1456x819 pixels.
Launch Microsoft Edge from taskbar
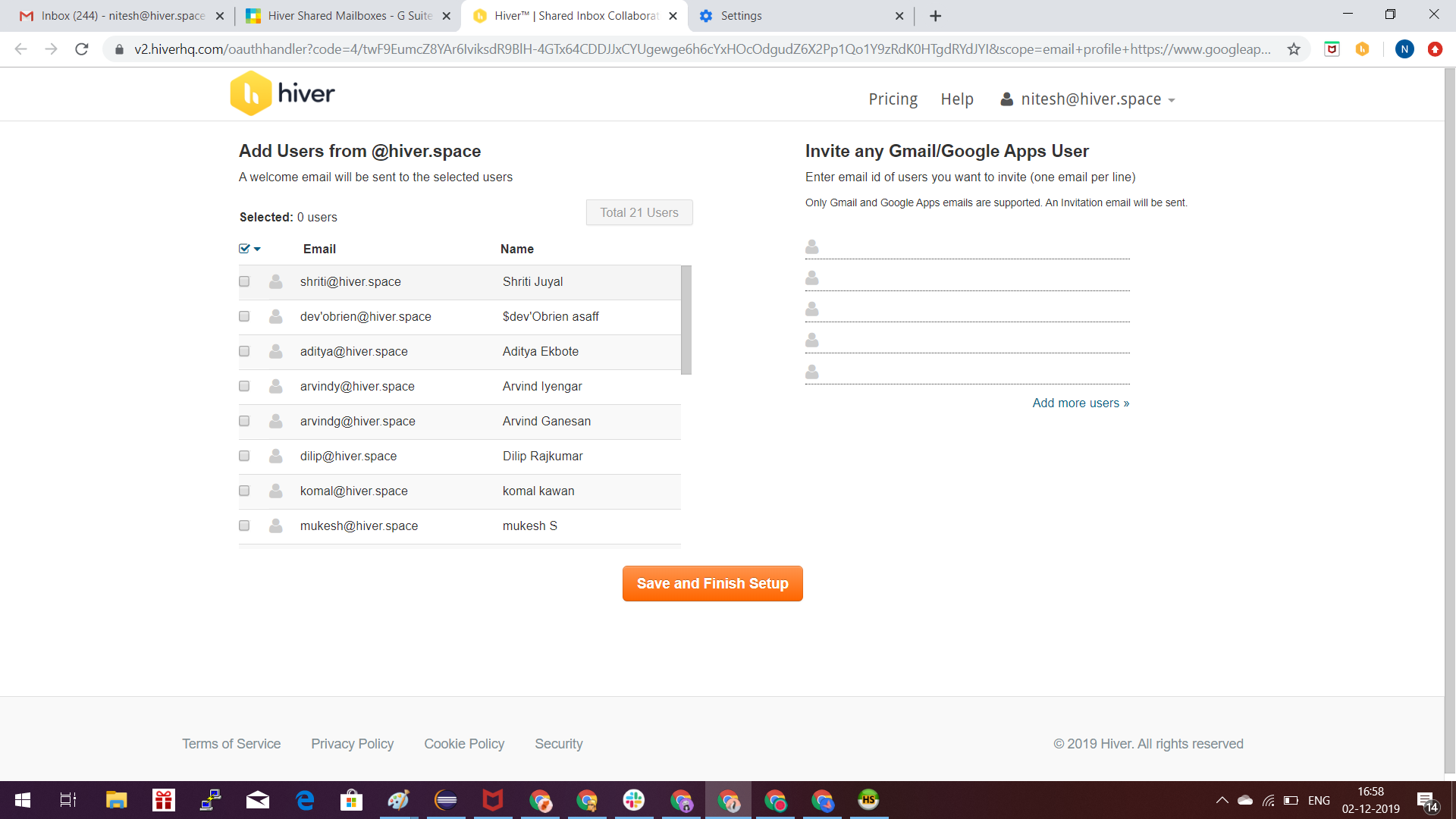coord(305,800)
